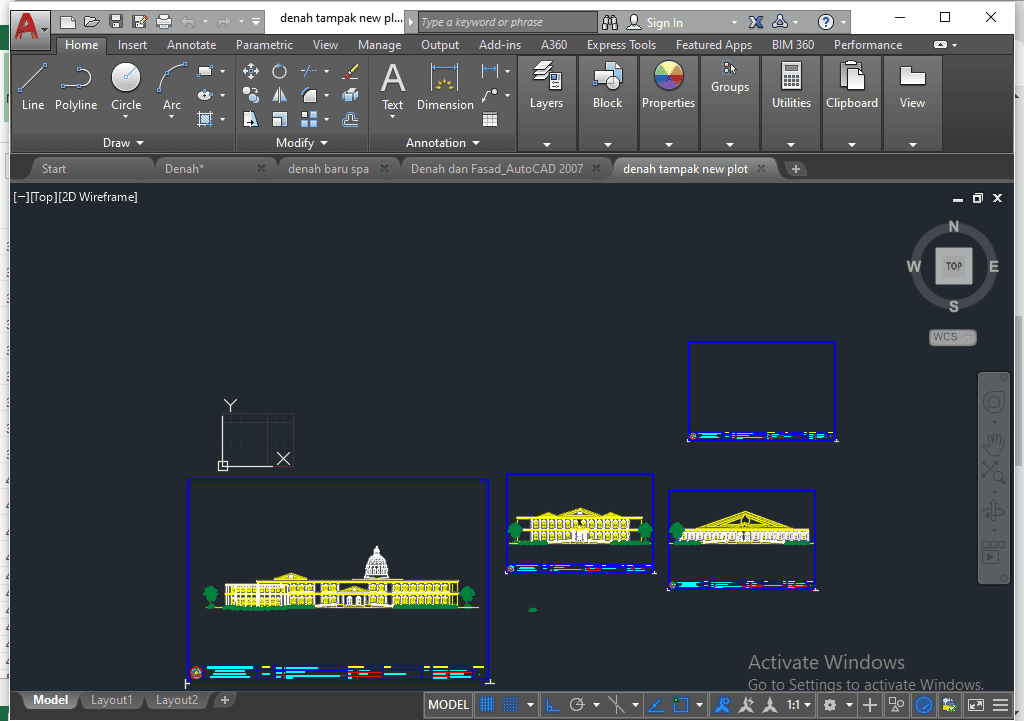Screen dimensions: 1024x721
Task: Open the Properties color wheel panel
Action: (x=668, y=86)
